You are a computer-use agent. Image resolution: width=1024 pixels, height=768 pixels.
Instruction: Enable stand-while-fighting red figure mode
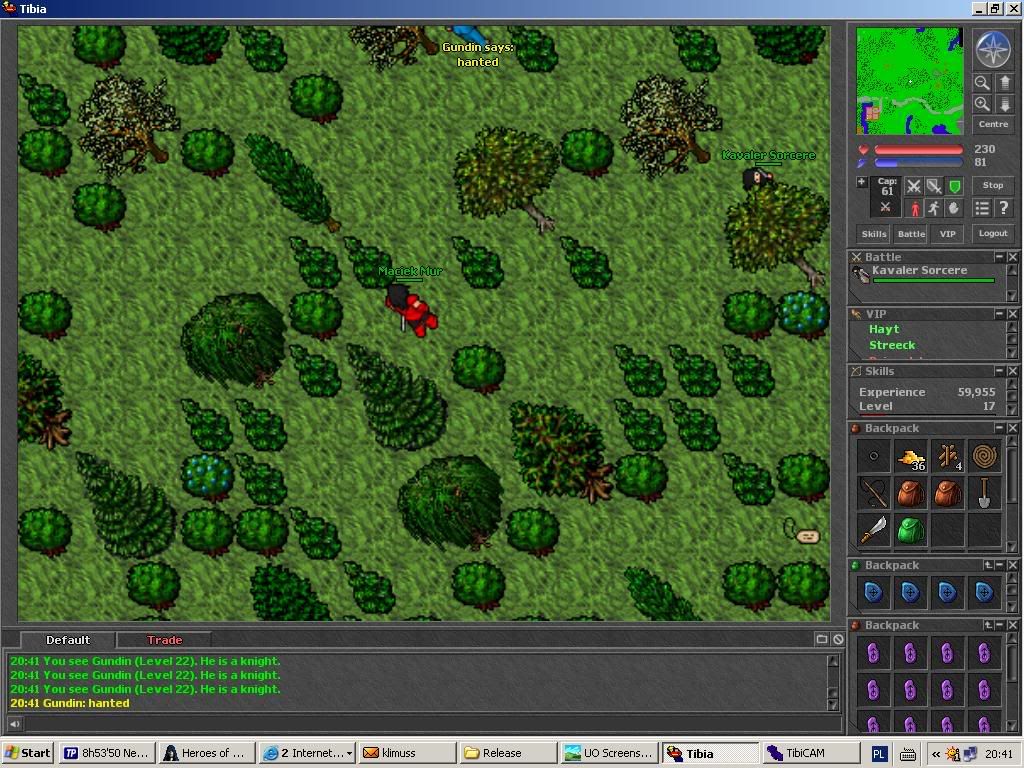click(x=914, y=208)
